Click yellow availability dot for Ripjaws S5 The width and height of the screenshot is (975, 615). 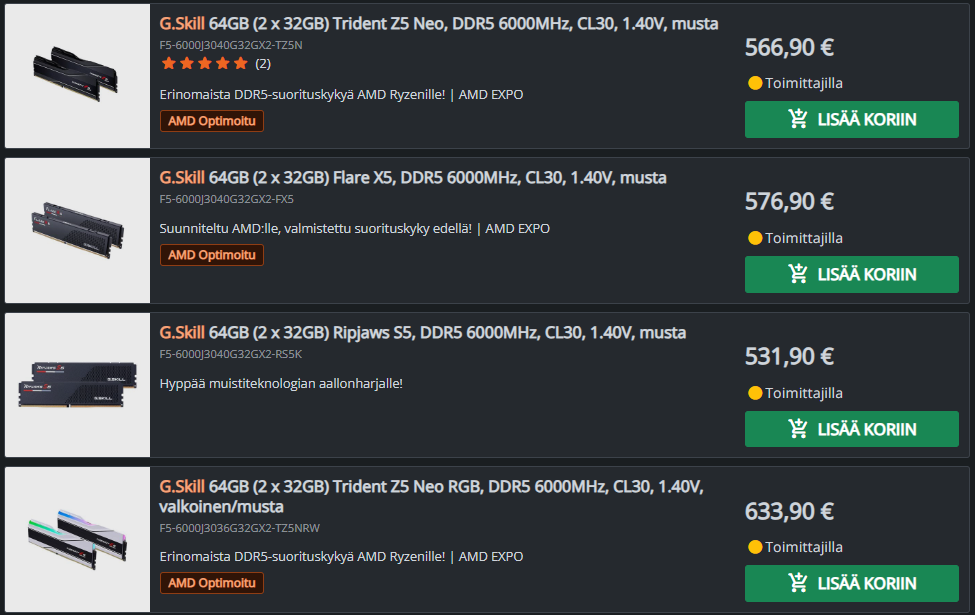(x=755, y=393)
